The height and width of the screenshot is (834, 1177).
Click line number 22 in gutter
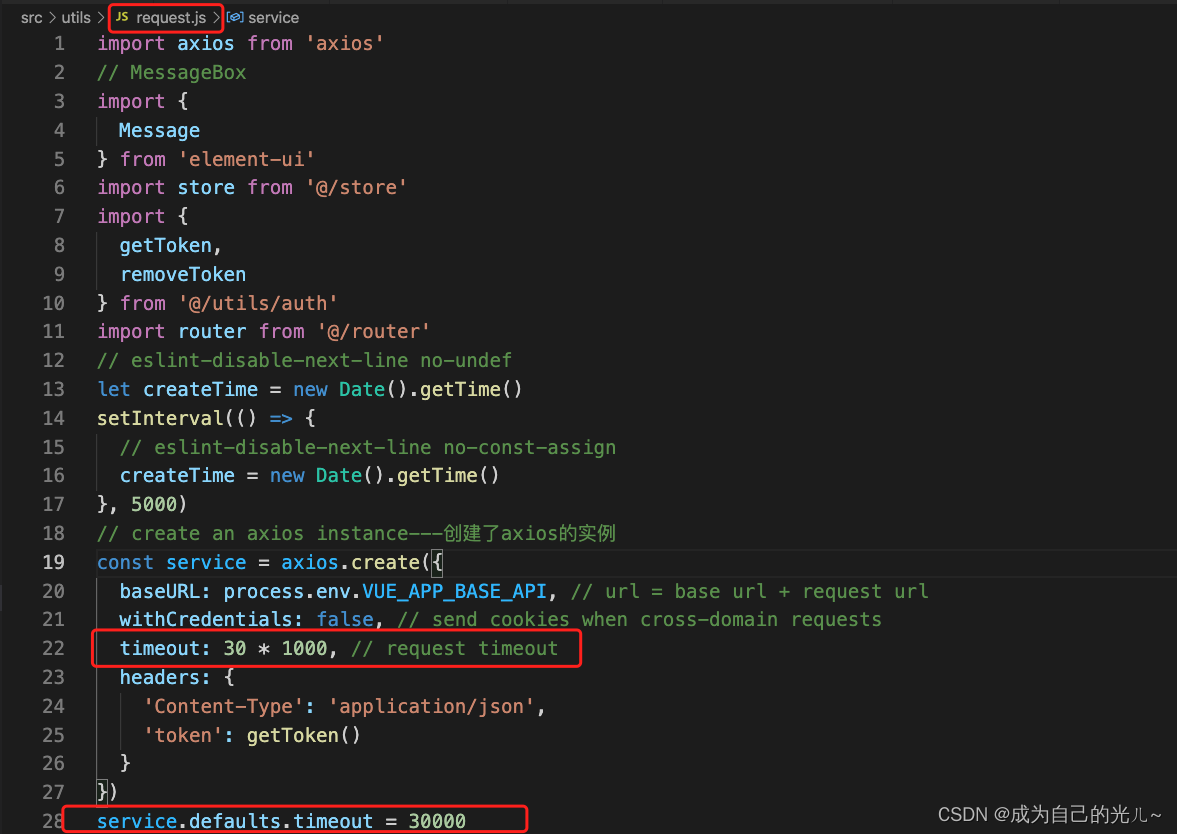(53, 649)
